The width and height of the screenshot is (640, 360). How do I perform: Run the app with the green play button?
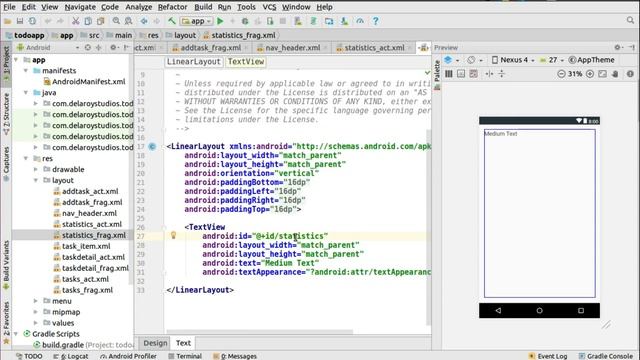[x=220, y=21]
